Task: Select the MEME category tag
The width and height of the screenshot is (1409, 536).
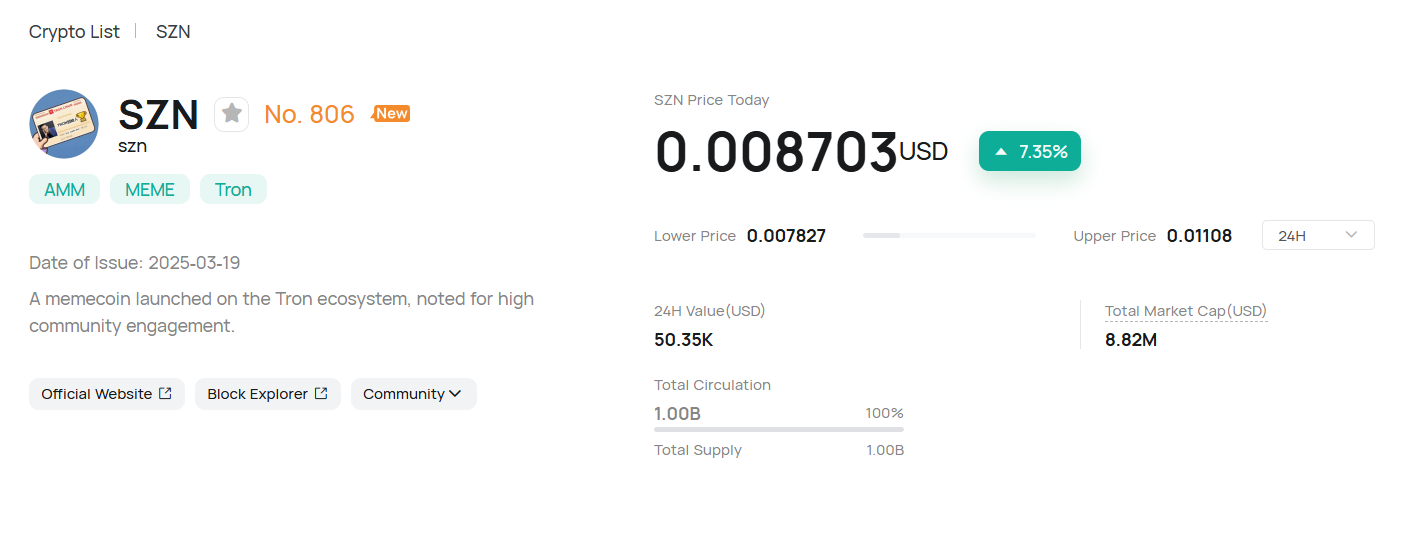Action: (x=150, y=190)
